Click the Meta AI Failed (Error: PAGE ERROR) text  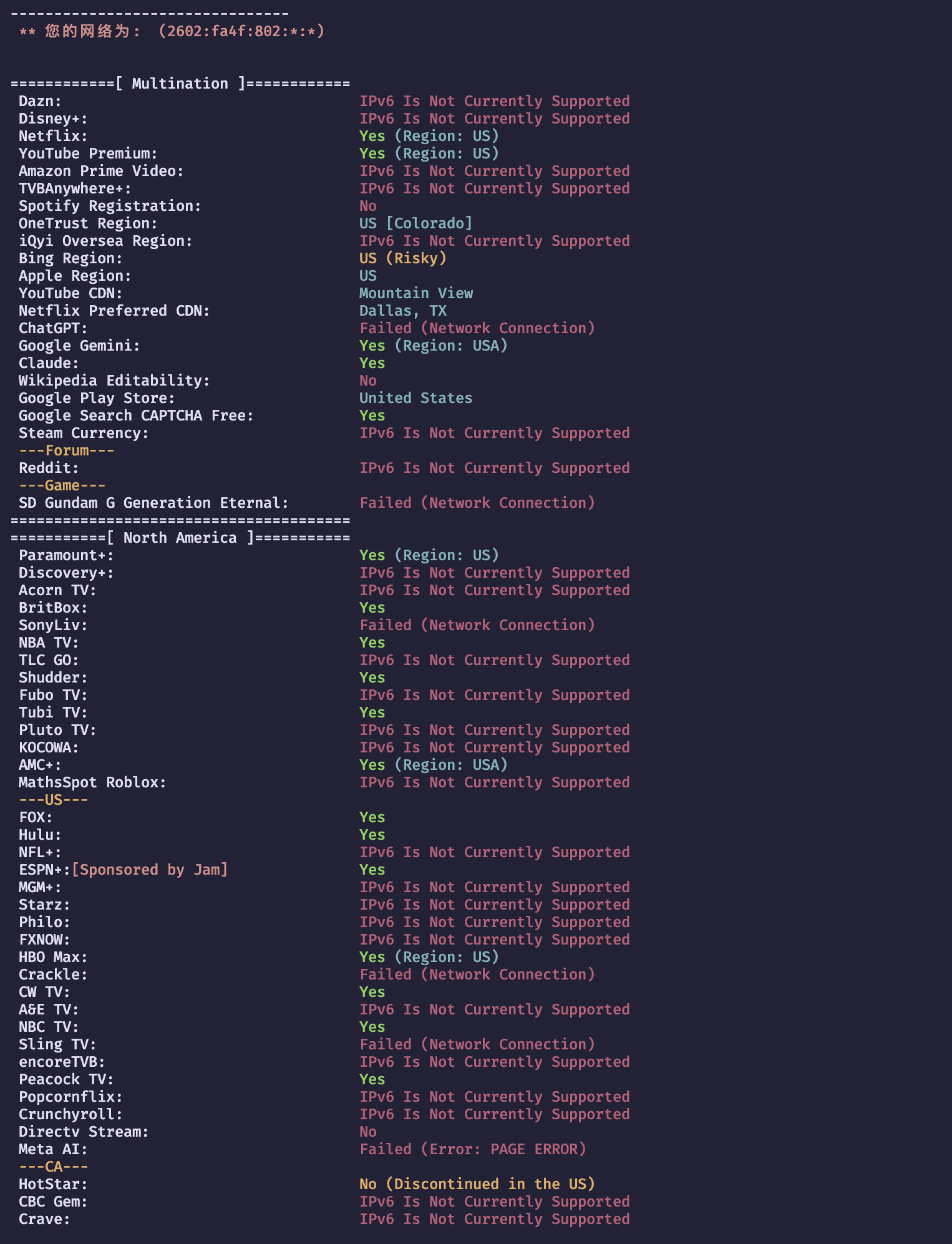(x=473, y=1149)
